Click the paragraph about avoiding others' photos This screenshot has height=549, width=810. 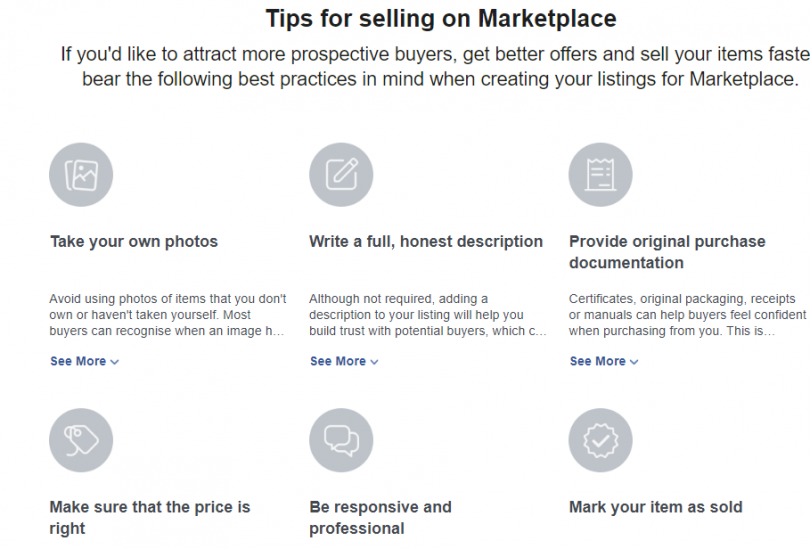[168, 314]
